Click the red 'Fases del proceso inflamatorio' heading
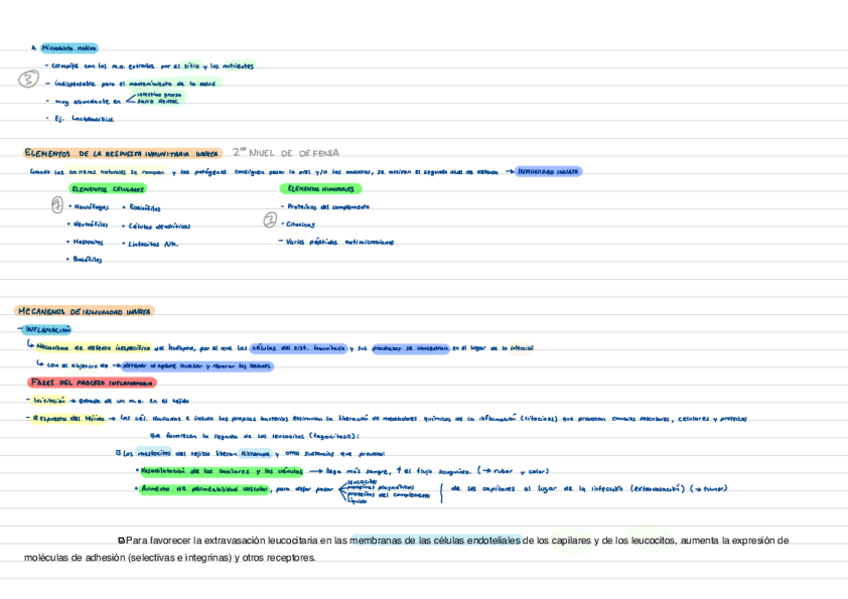Screen dimensions: 848x599 pyautogui.click(x=92, y=382)
